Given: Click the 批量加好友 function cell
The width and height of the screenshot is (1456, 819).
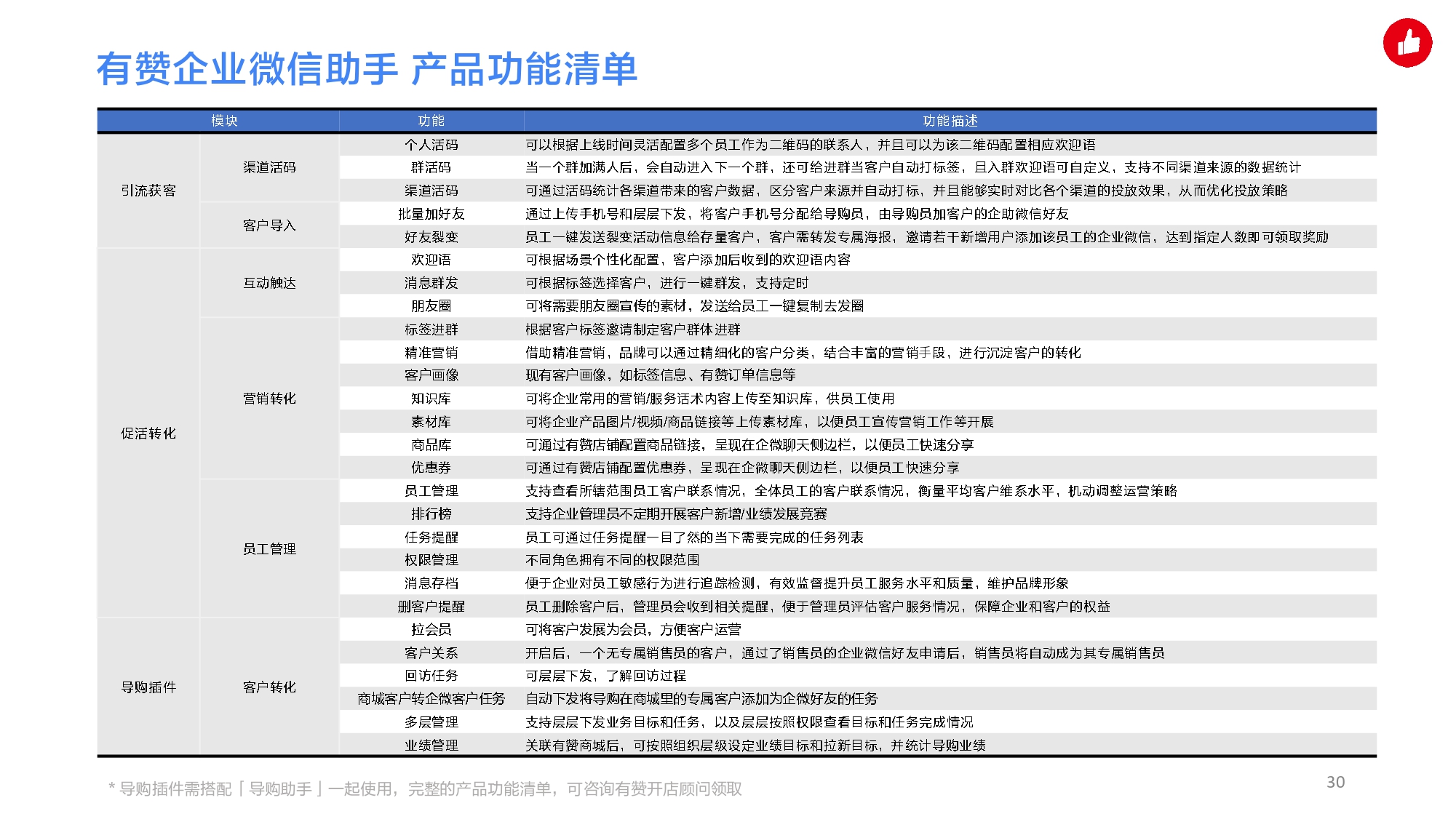Looking at the screenshot, I should coord(431,214).
